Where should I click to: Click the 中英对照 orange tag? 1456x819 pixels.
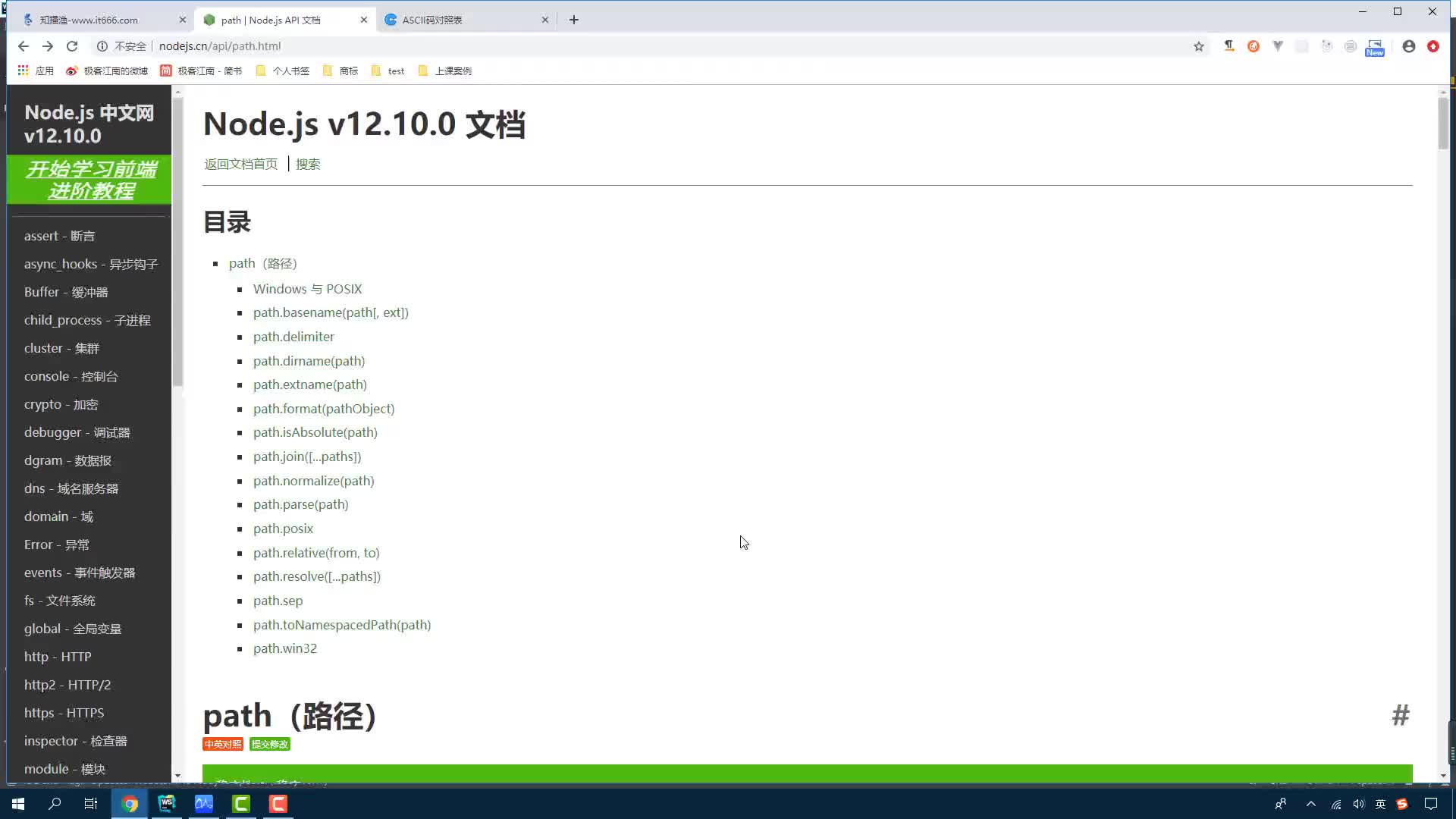click(x=223, y=745)
